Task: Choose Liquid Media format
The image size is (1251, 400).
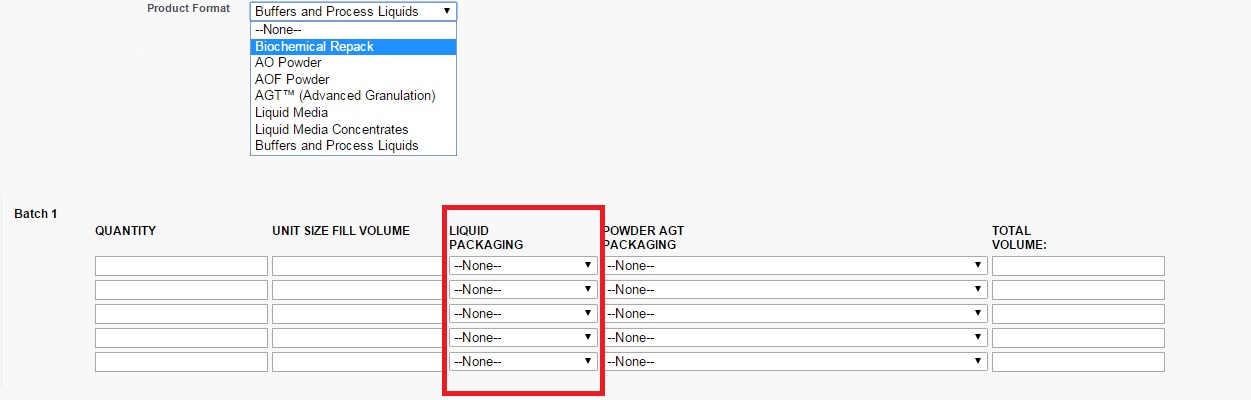Action: [353, 112]
